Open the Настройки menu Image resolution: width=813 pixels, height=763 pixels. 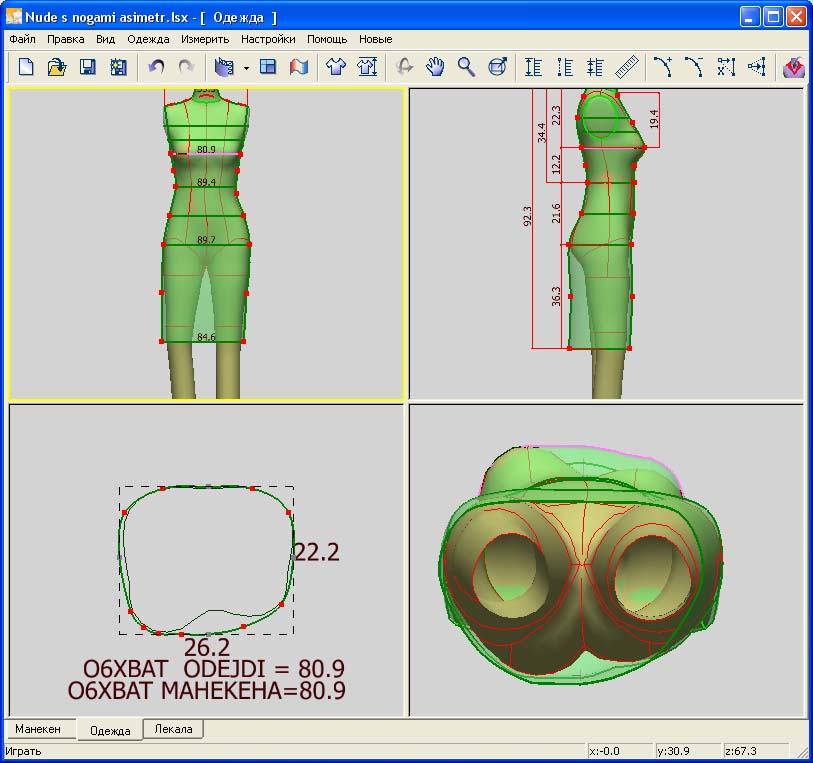coord(268,40)
